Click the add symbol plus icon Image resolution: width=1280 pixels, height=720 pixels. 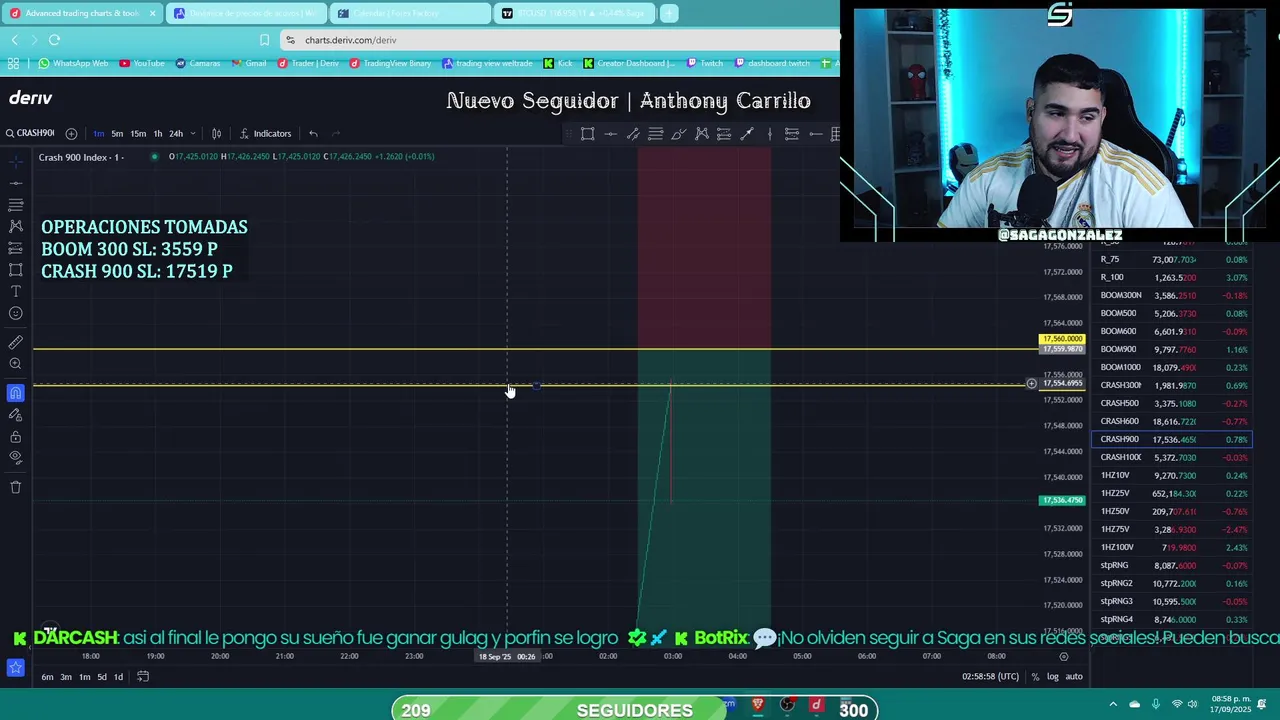click(71, 133)
